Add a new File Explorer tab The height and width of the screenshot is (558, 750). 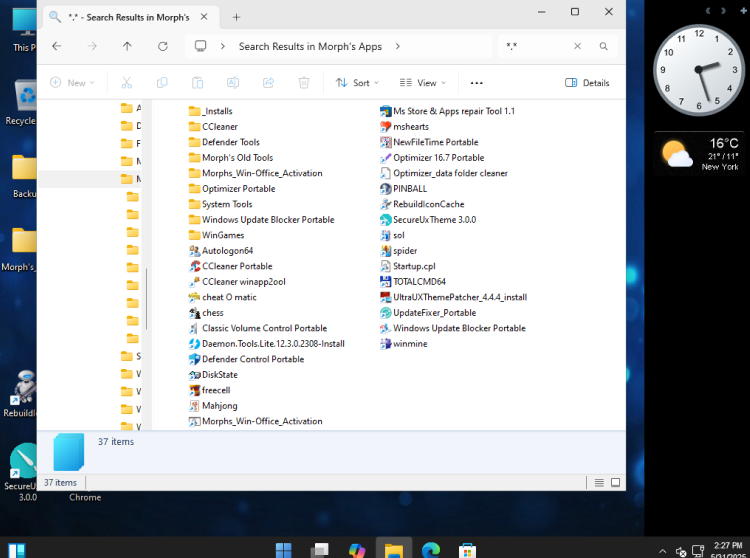click(x=236, y=17)
